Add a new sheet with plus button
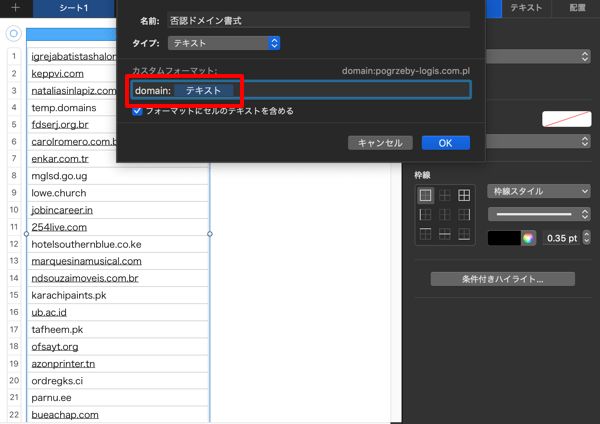Screen dimensions: 600x424 click(15, 8)
